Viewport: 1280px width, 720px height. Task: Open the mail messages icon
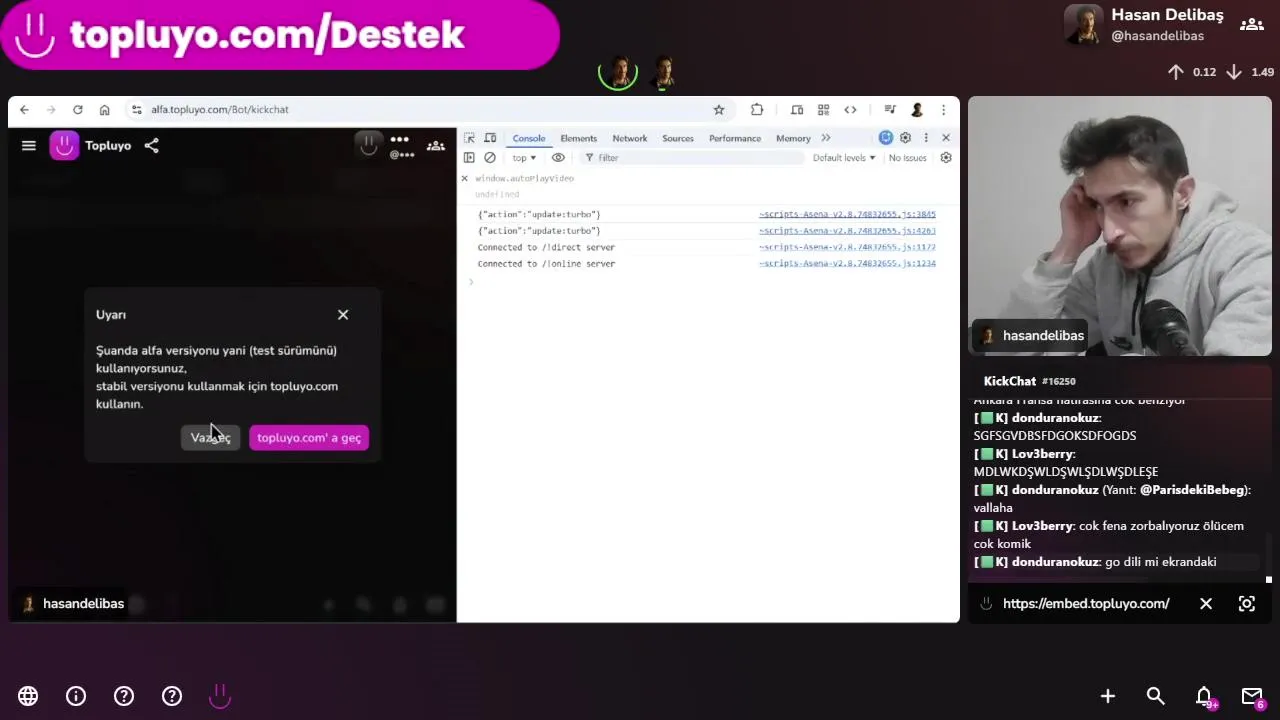[1252, 696]
